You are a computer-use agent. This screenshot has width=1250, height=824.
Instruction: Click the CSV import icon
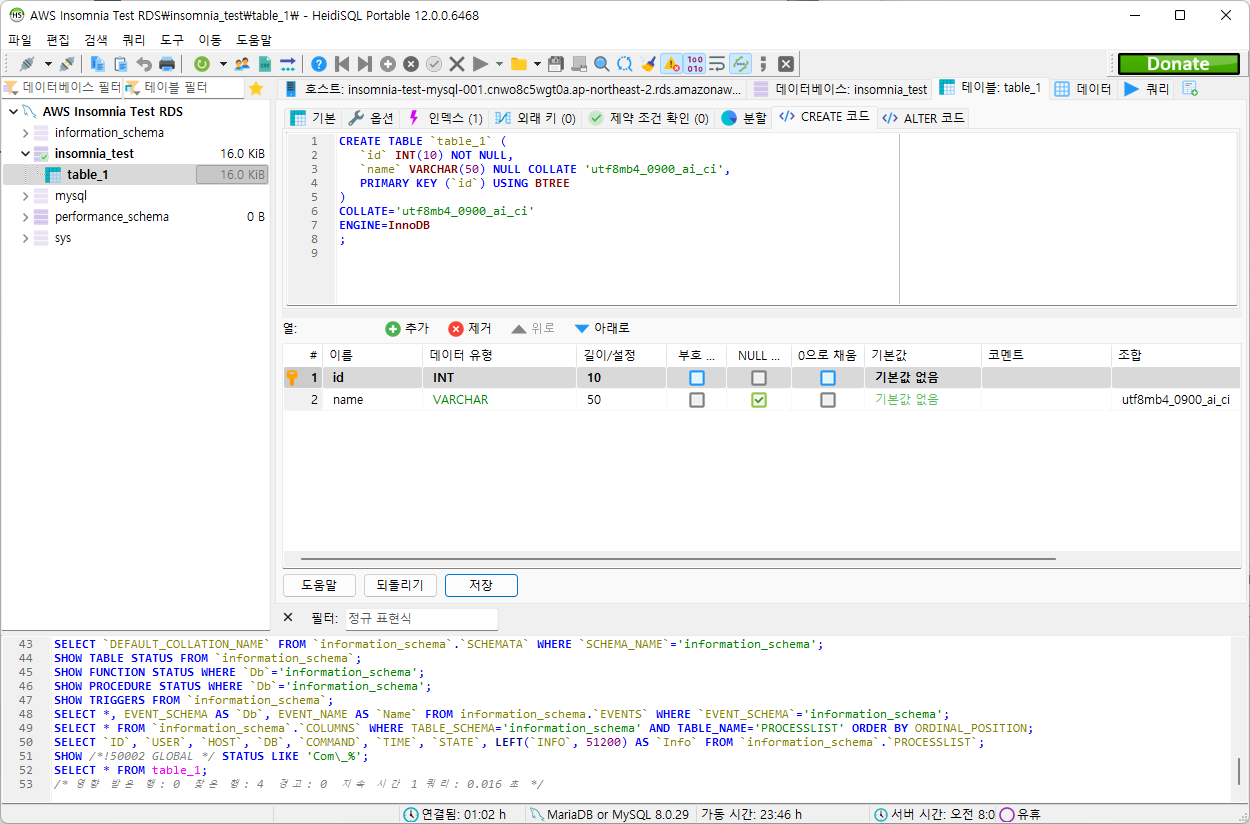coord(265,64)
